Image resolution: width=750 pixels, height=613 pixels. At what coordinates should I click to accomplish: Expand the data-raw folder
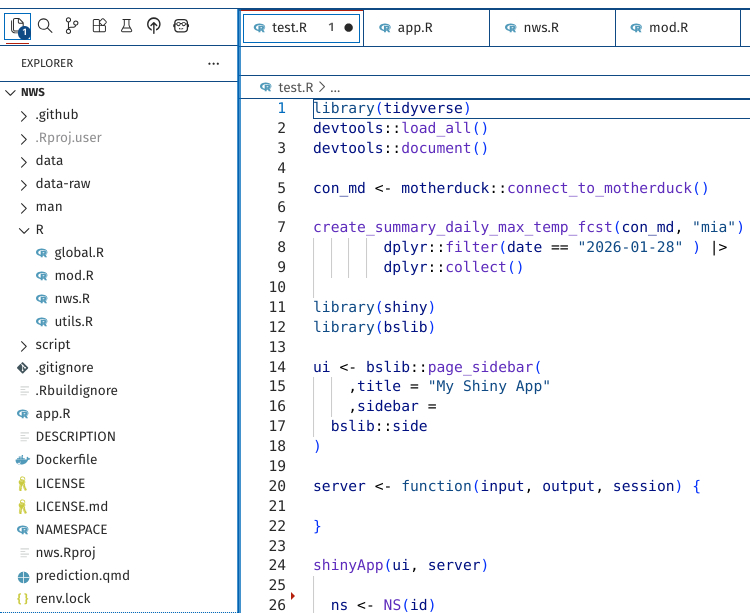24,184
